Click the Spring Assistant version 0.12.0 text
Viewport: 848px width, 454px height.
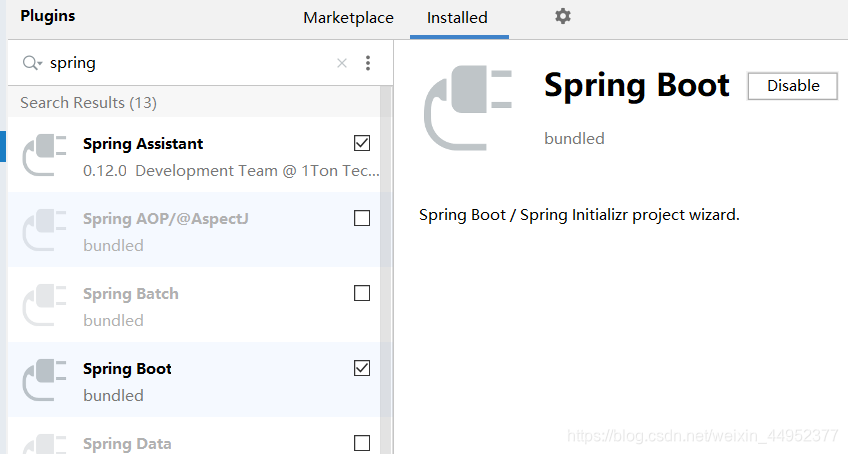coord(105,171)
